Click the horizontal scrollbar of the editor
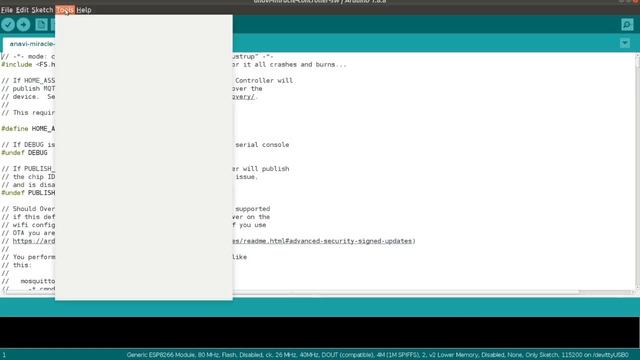Viewport: 640px width, 360px height. point(292,292)
